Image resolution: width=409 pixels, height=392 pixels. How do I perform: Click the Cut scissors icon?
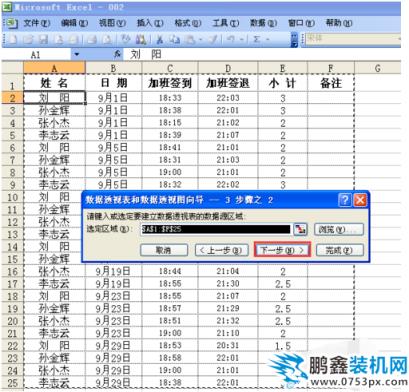[x=160, y=39]
